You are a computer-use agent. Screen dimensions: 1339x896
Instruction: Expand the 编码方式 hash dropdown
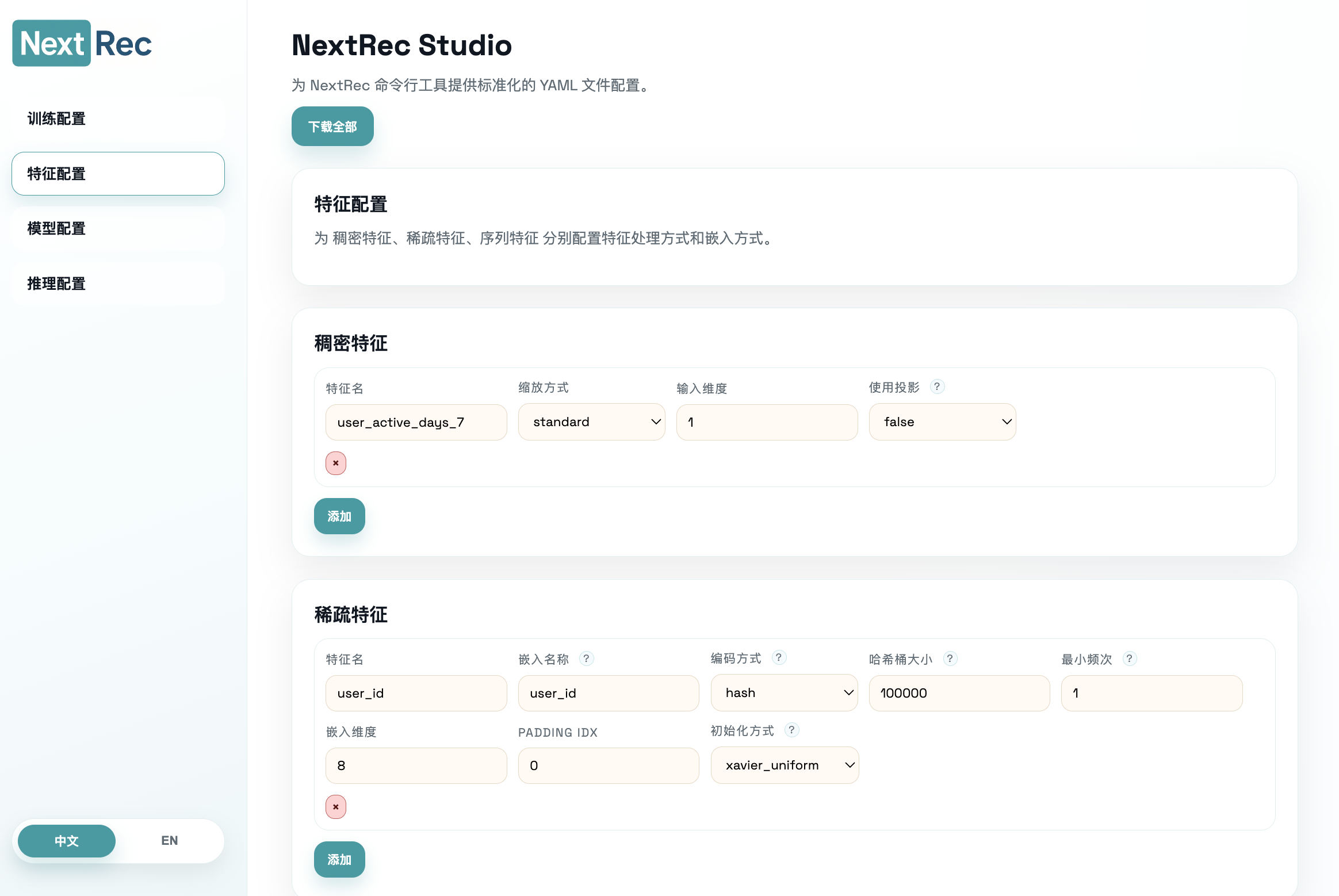click(784, 692)
